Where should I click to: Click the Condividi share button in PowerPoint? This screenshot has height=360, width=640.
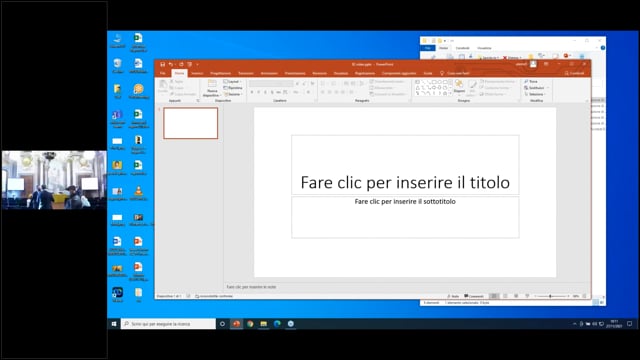tap(574, 73)
